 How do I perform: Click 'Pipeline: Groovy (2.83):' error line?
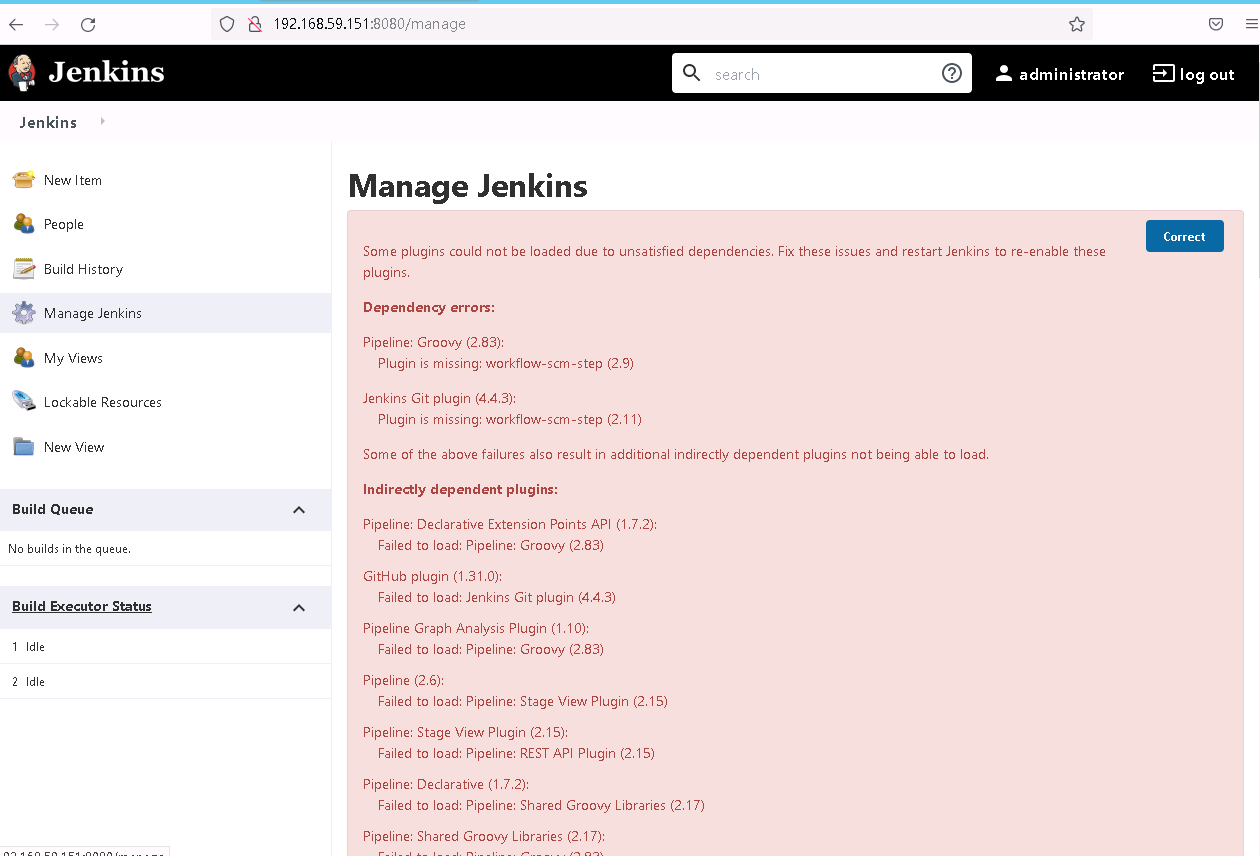(433, 342)
